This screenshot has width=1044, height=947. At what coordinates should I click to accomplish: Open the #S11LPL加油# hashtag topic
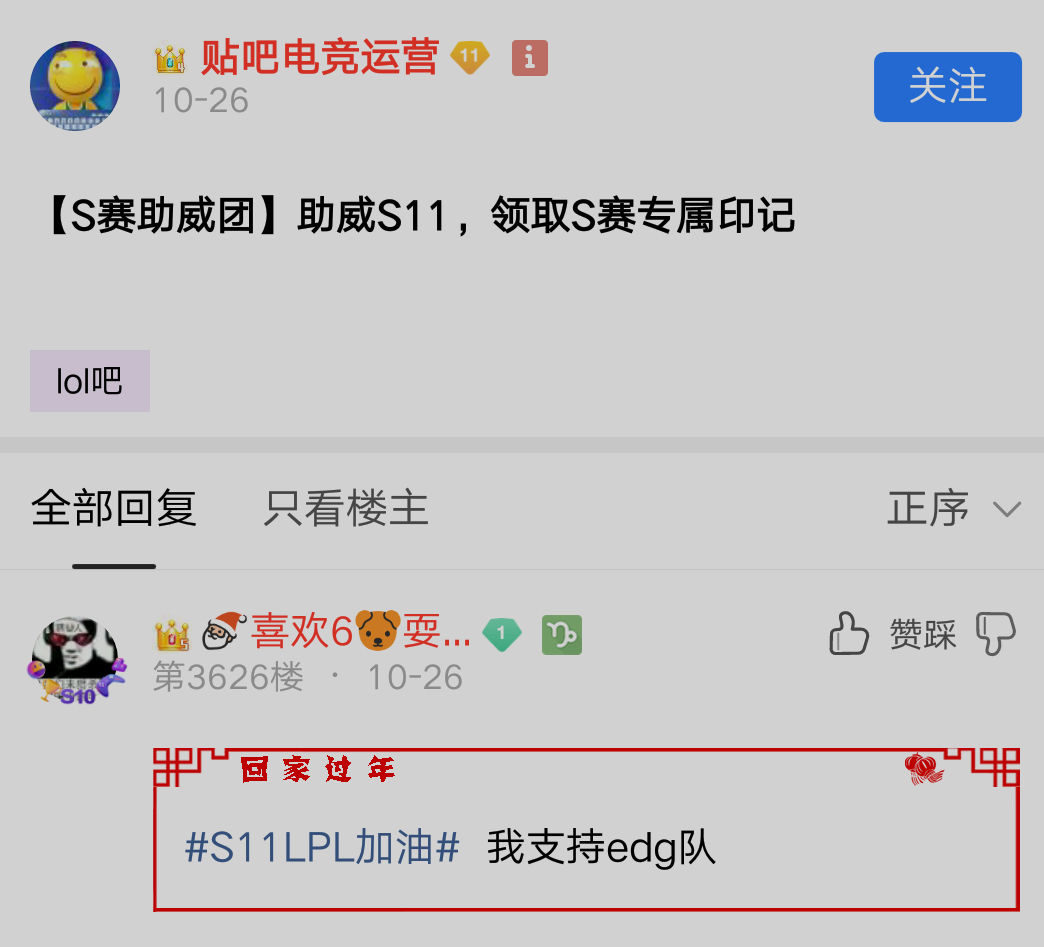[322, 847]
